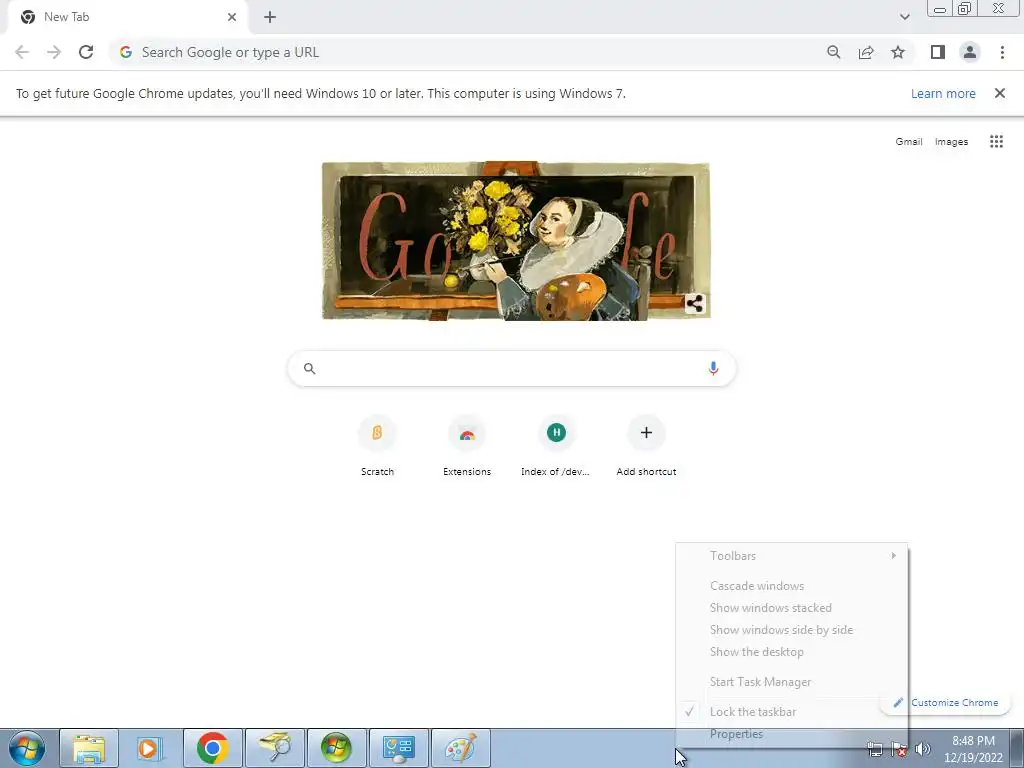
Task: Toggle Lock the taskbar option
Action: coord(792,712)
